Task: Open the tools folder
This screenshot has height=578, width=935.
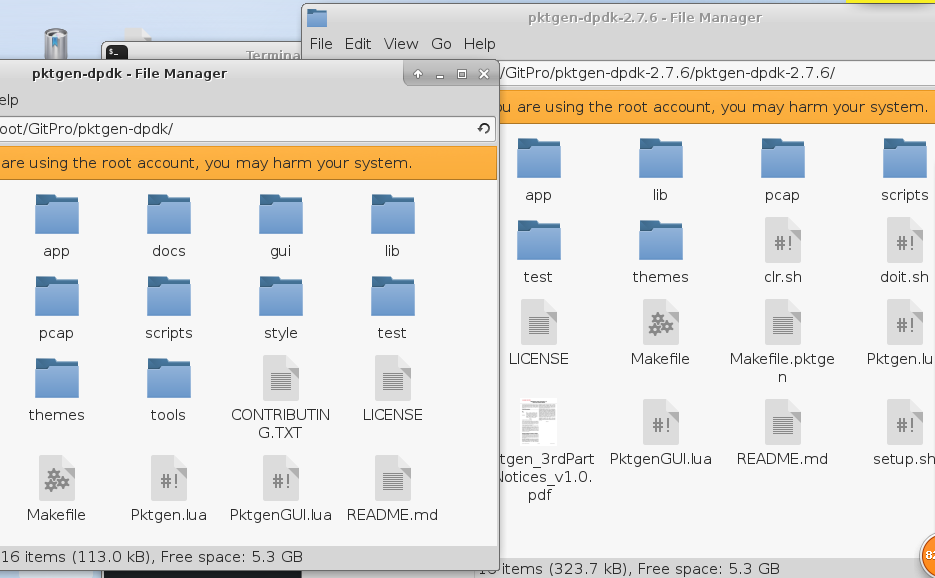Action: point(169,379)
